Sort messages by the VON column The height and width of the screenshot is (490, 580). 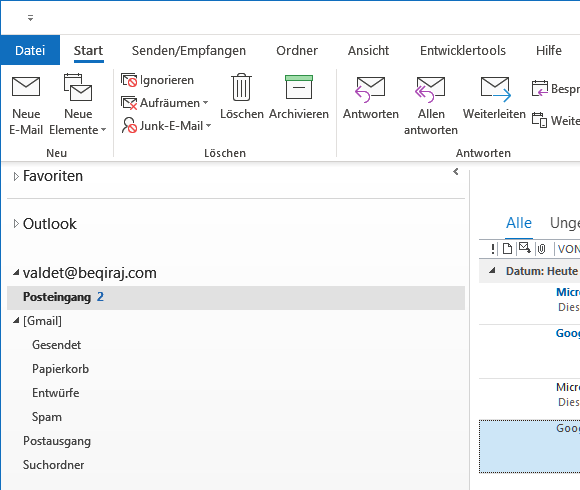pos(569,249)
